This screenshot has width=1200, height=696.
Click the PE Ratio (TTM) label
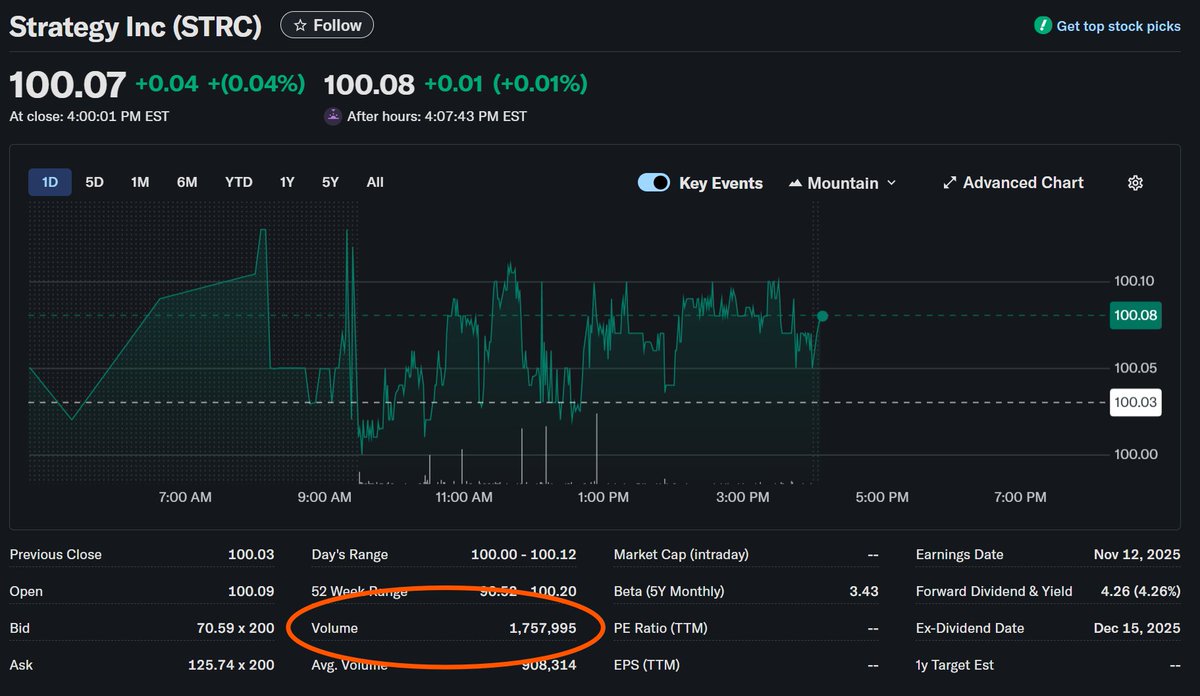coord(661,628)
